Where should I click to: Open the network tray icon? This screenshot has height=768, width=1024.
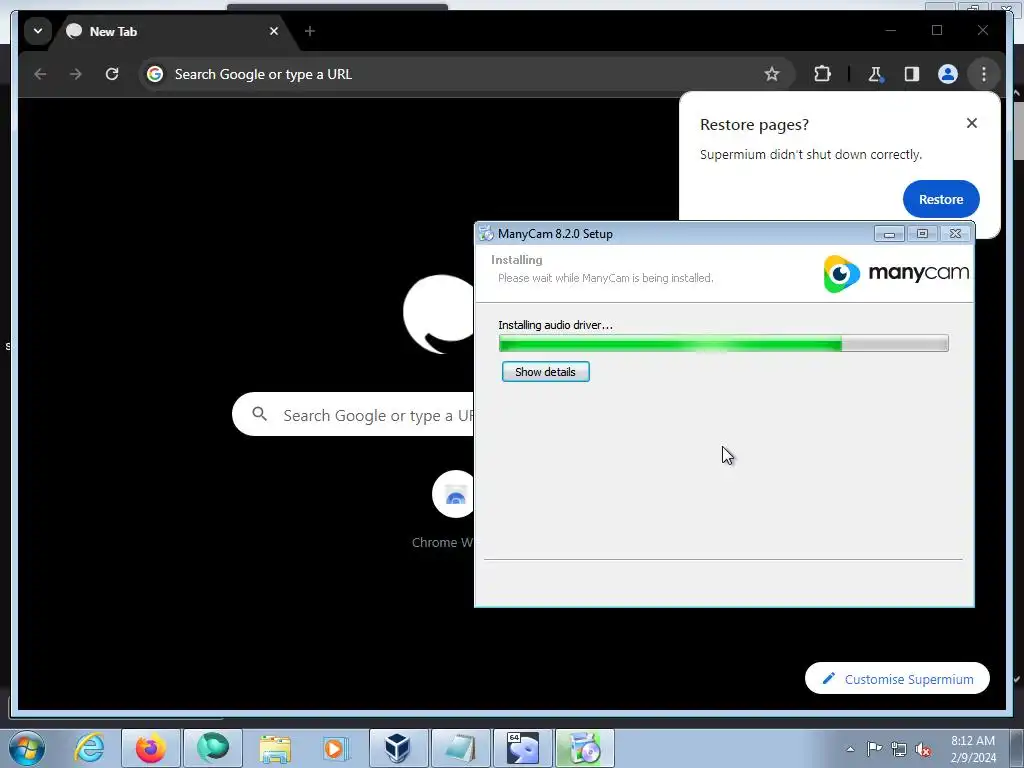[899, 749]
